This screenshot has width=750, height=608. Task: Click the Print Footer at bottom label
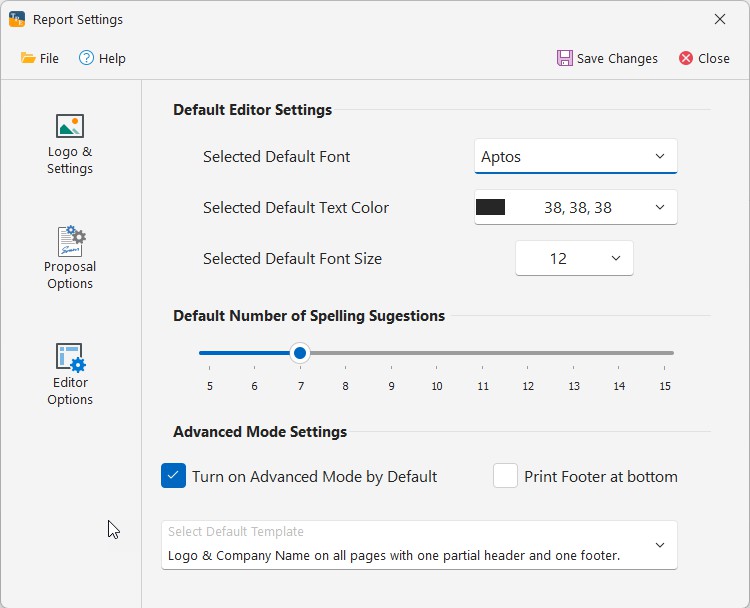(x=601, y=476)
